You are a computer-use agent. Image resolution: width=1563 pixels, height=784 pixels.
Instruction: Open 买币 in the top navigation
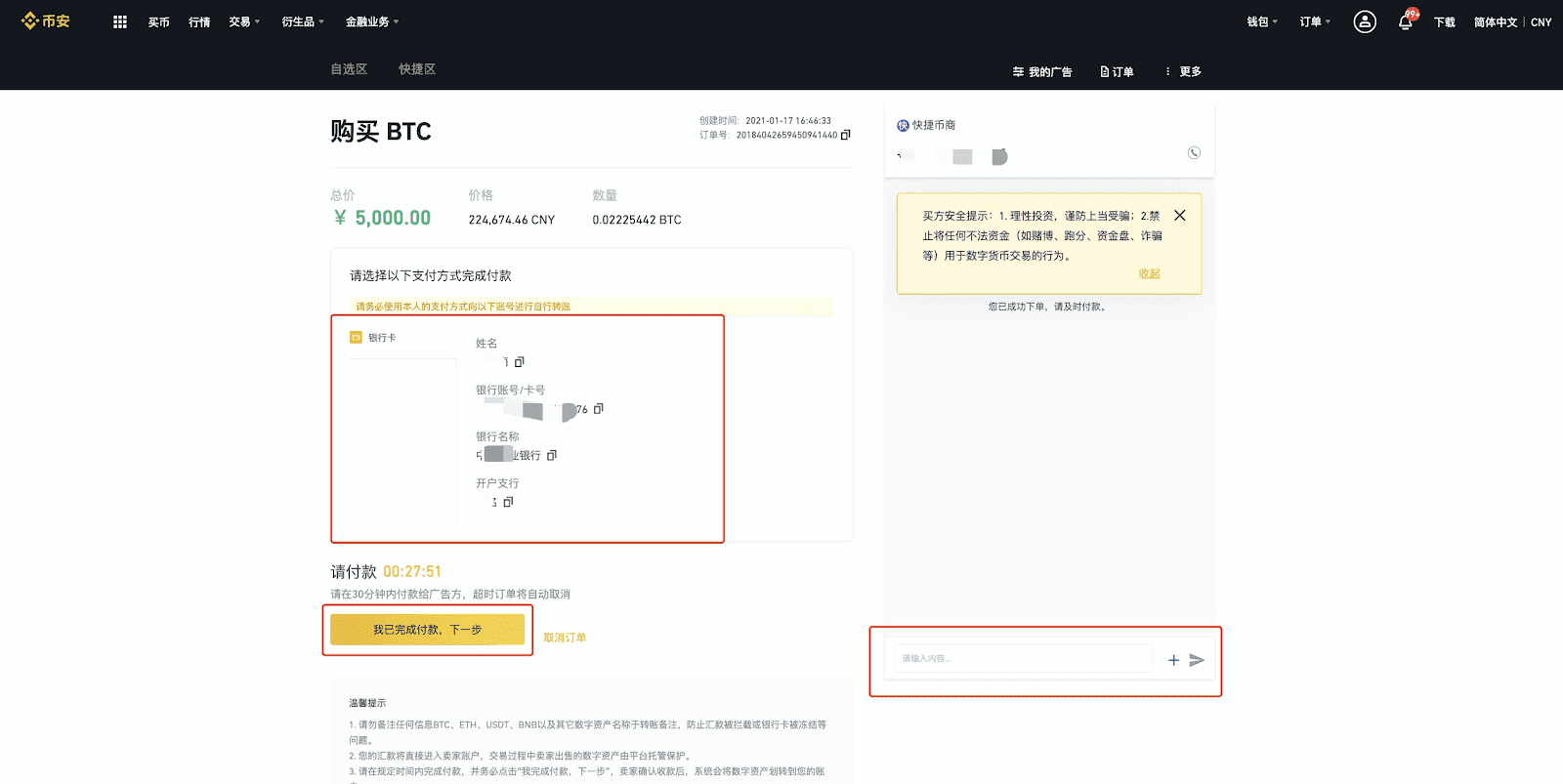[x=158, y=21]
